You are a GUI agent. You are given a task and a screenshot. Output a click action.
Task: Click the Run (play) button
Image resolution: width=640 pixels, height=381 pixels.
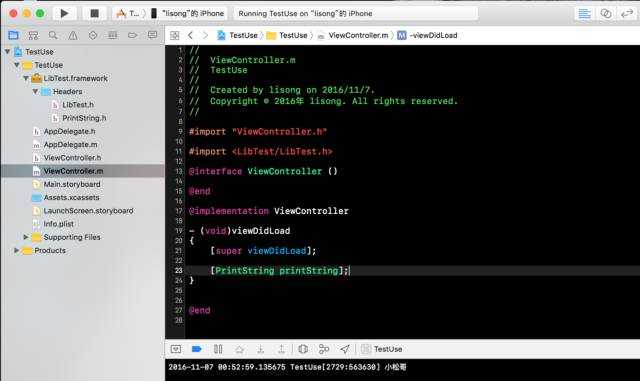(64, 13)
